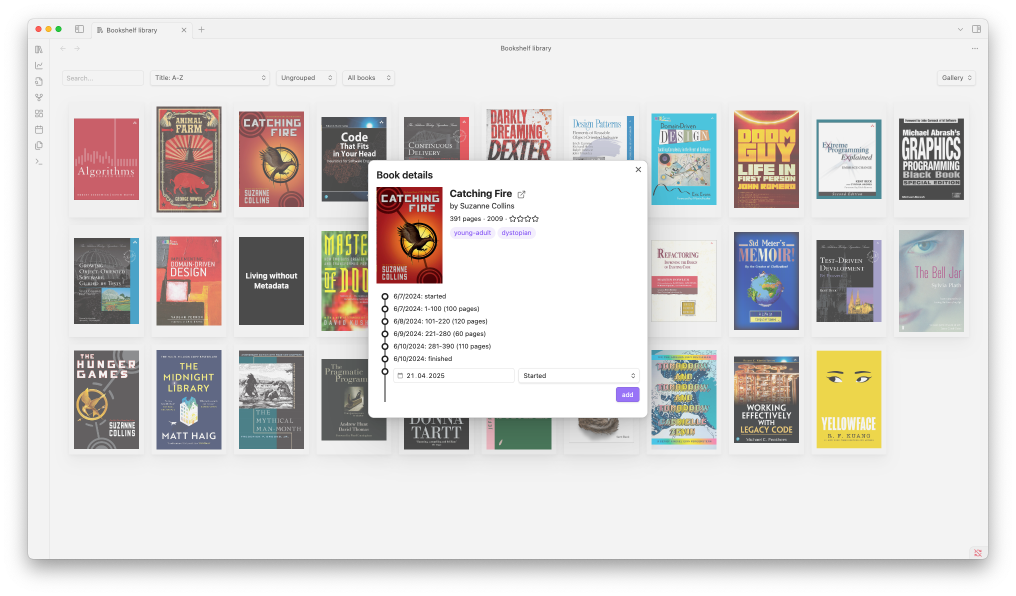This screenshot has height=596, width=1016.
Task: Toggle the left sidebar panel icon
Action: 79,29
